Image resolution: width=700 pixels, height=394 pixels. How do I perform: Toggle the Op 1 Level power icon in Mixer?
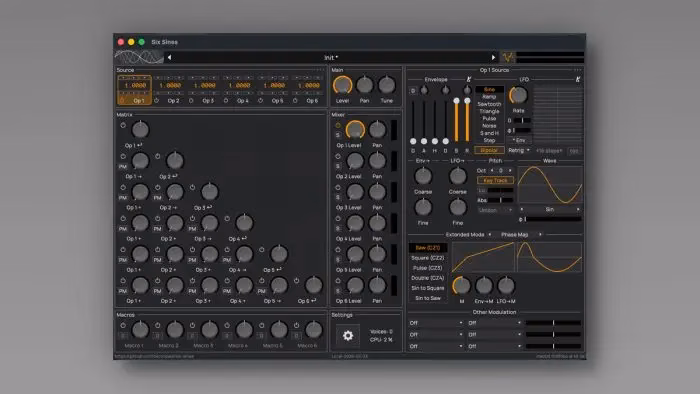(x=338, y=125)
